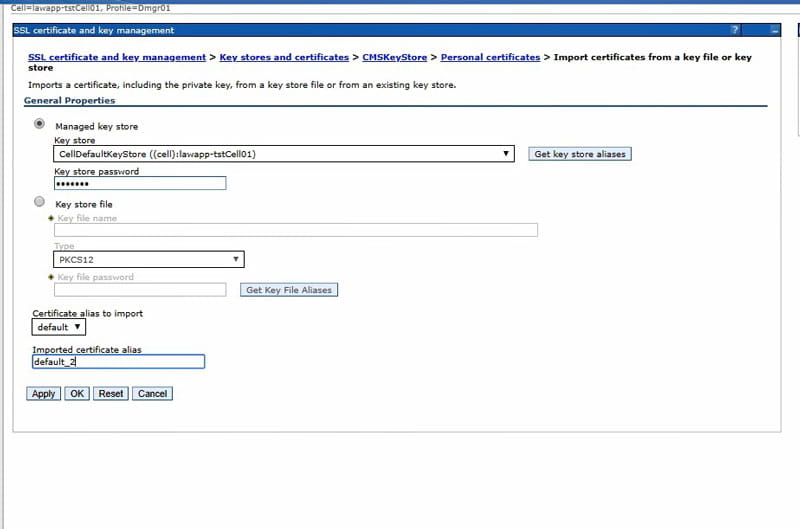Screen dimensions: 800x529
Task: Click the Cancel button
Action: 153,394
